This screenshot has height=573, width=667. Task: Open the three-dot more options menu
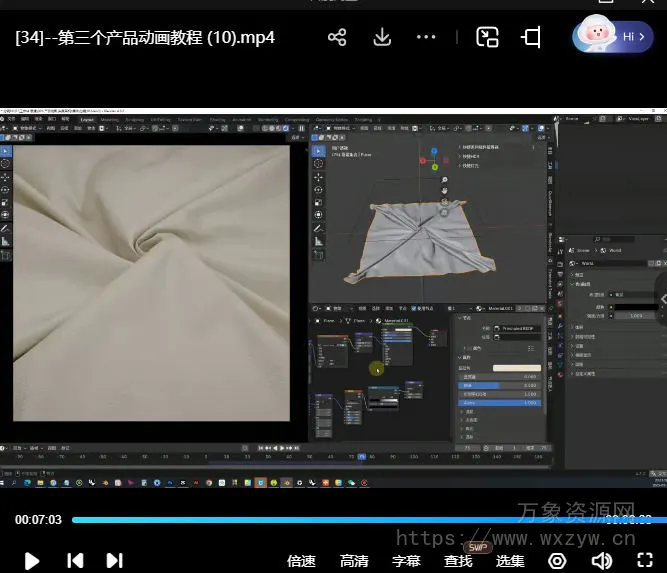tap(426, 38)
